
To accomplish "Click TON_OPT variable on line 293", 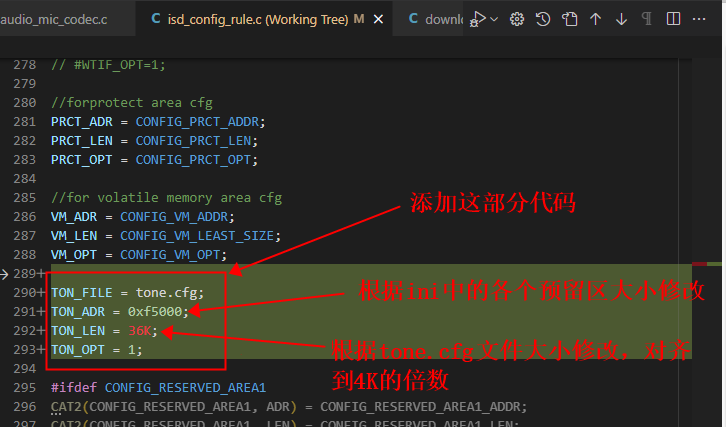I will coord(78,350).
